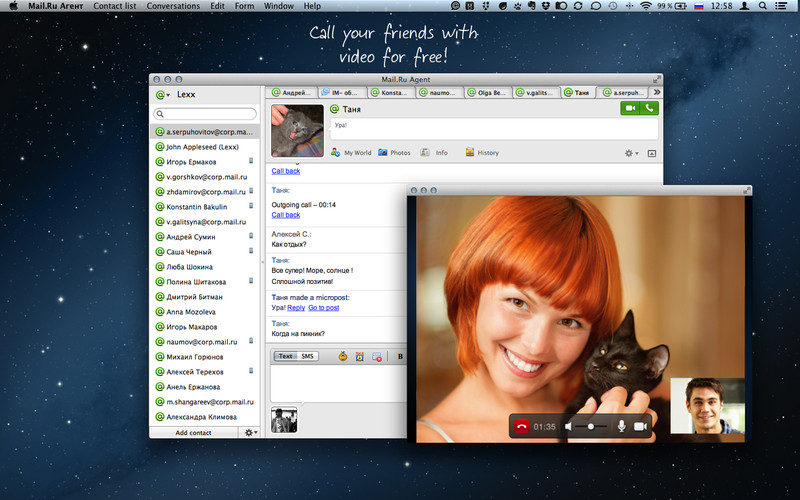Open the Russian flag input source menu
800x500 pixels.
(x=699, y=6)
